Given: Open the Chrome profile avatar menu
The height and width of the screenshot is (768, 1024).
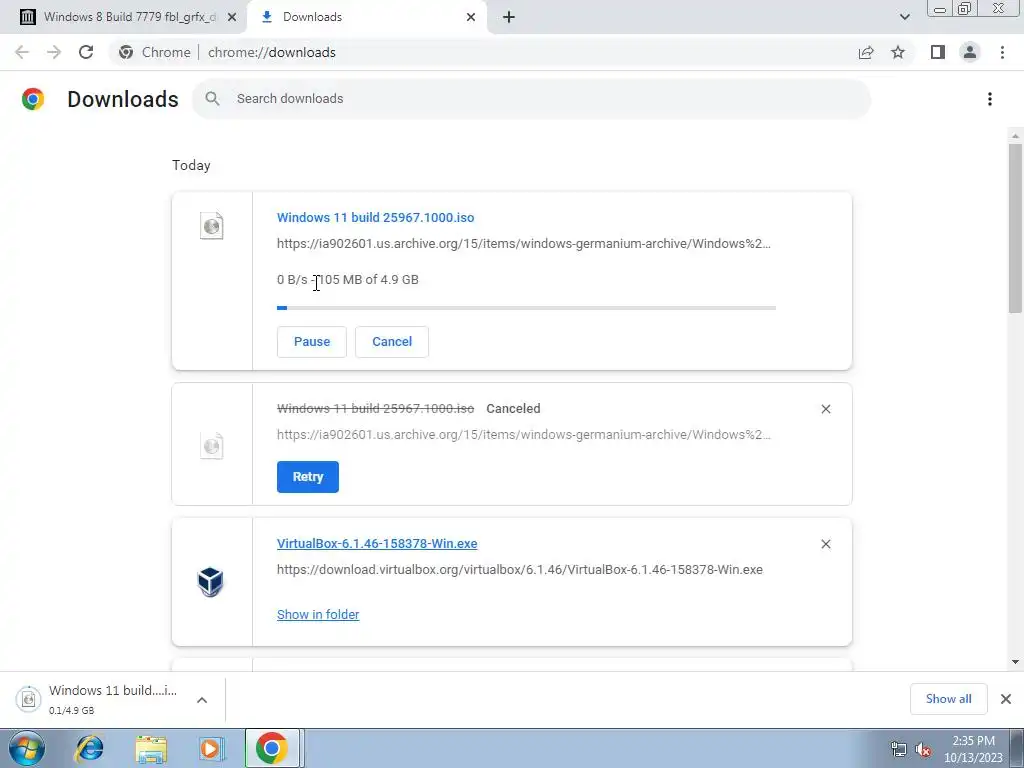Looking at the screenshot, I should pos(970,52).
